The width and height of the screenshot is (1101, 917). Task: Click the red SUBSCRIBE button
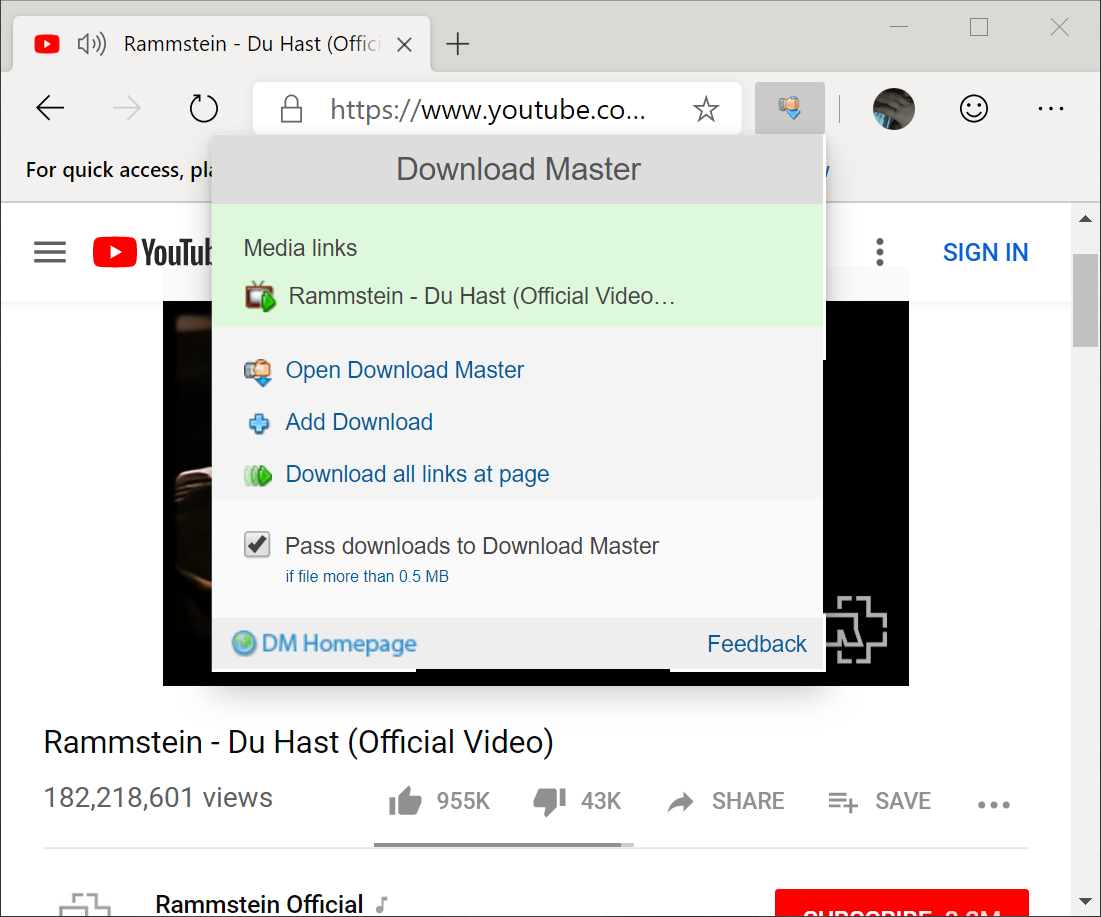click(902, 903)
